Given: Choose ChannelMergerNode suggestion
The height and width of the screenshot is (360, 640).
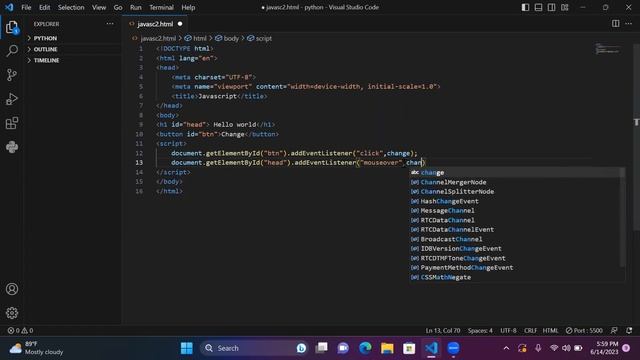Looking at the screenshot, I should pyautogui.click(x=517, y=182).
